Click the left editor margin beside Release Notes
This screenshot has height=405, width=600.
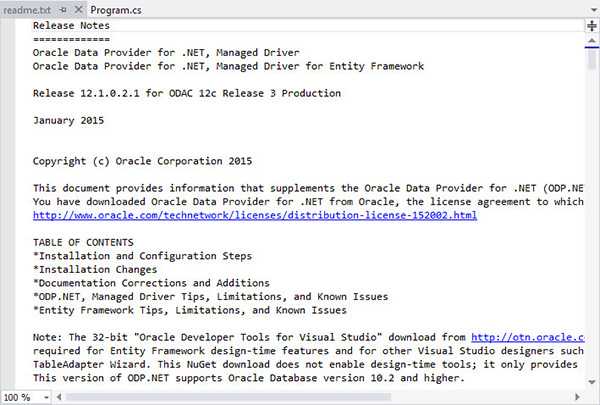coord(8,26)
